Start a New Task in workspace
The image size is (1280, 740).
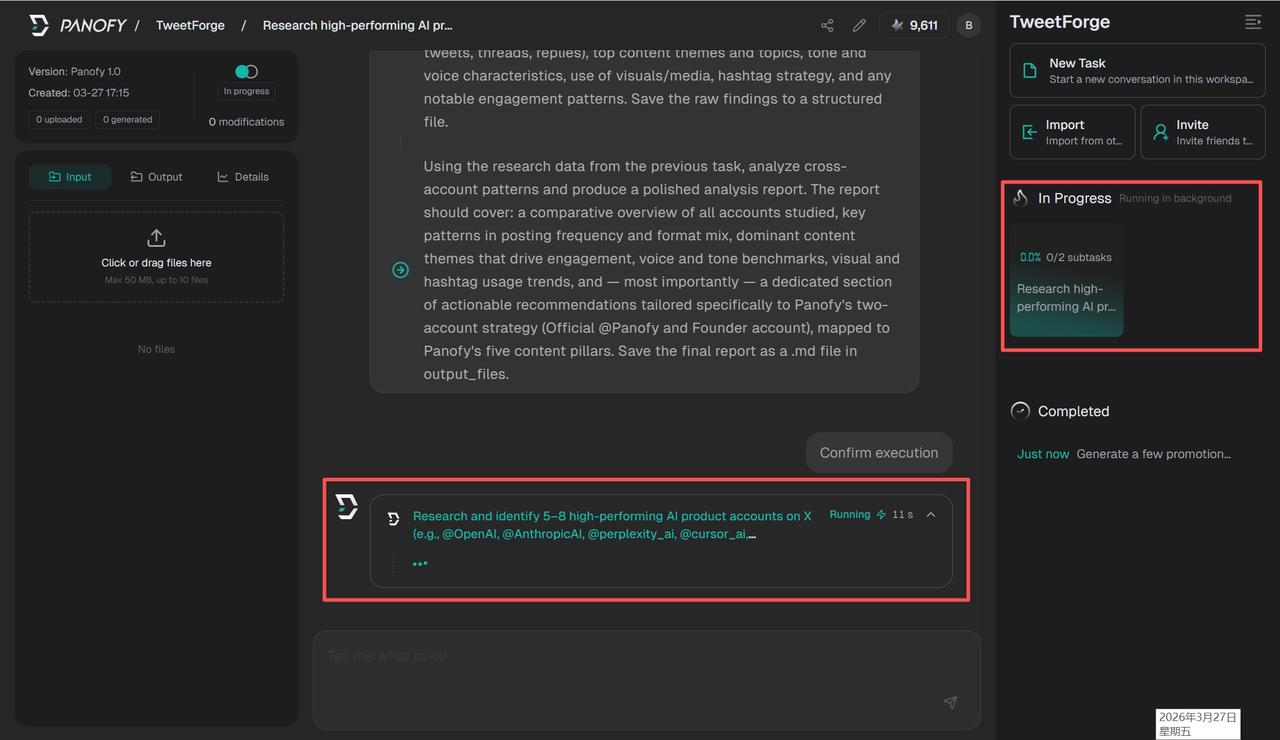tap(1137, 71)
